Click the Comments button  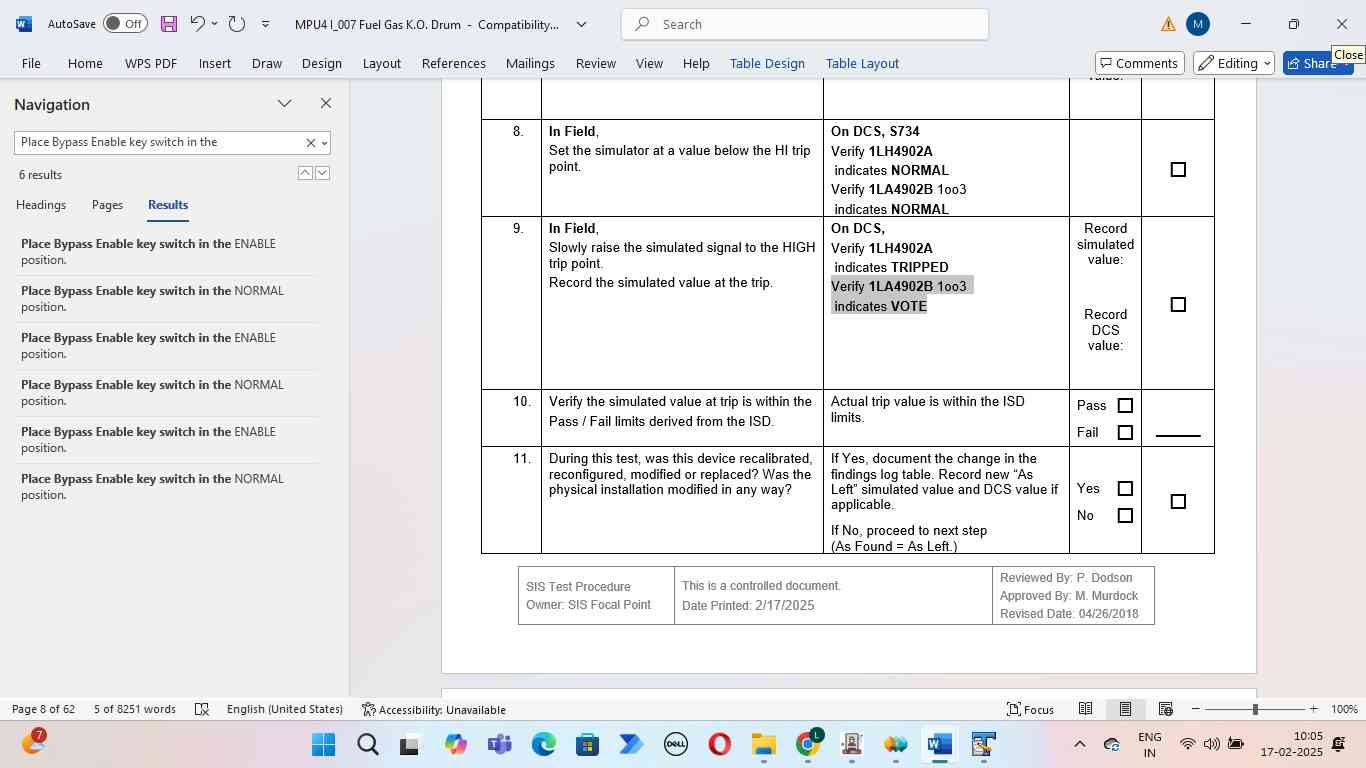1140,63
